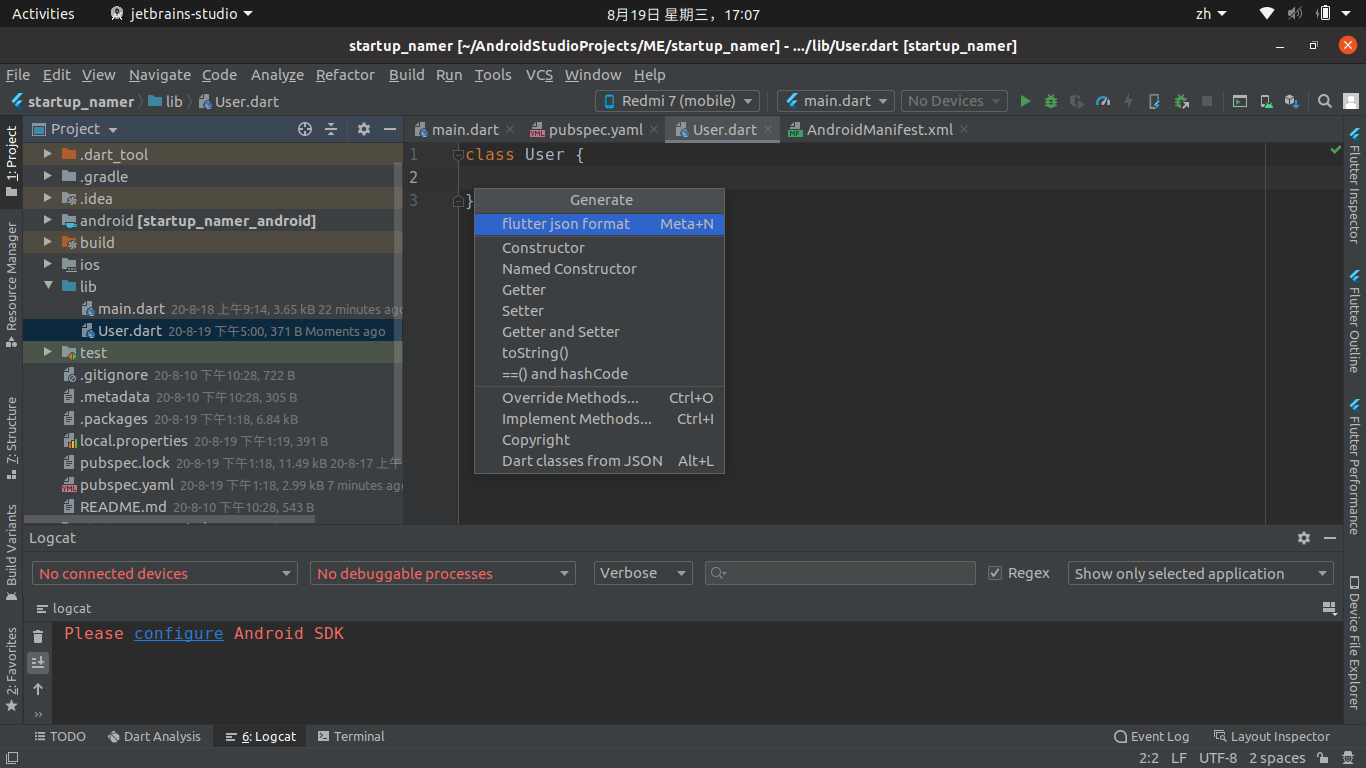Open run anything window icon

click(x=1240, y=101)
